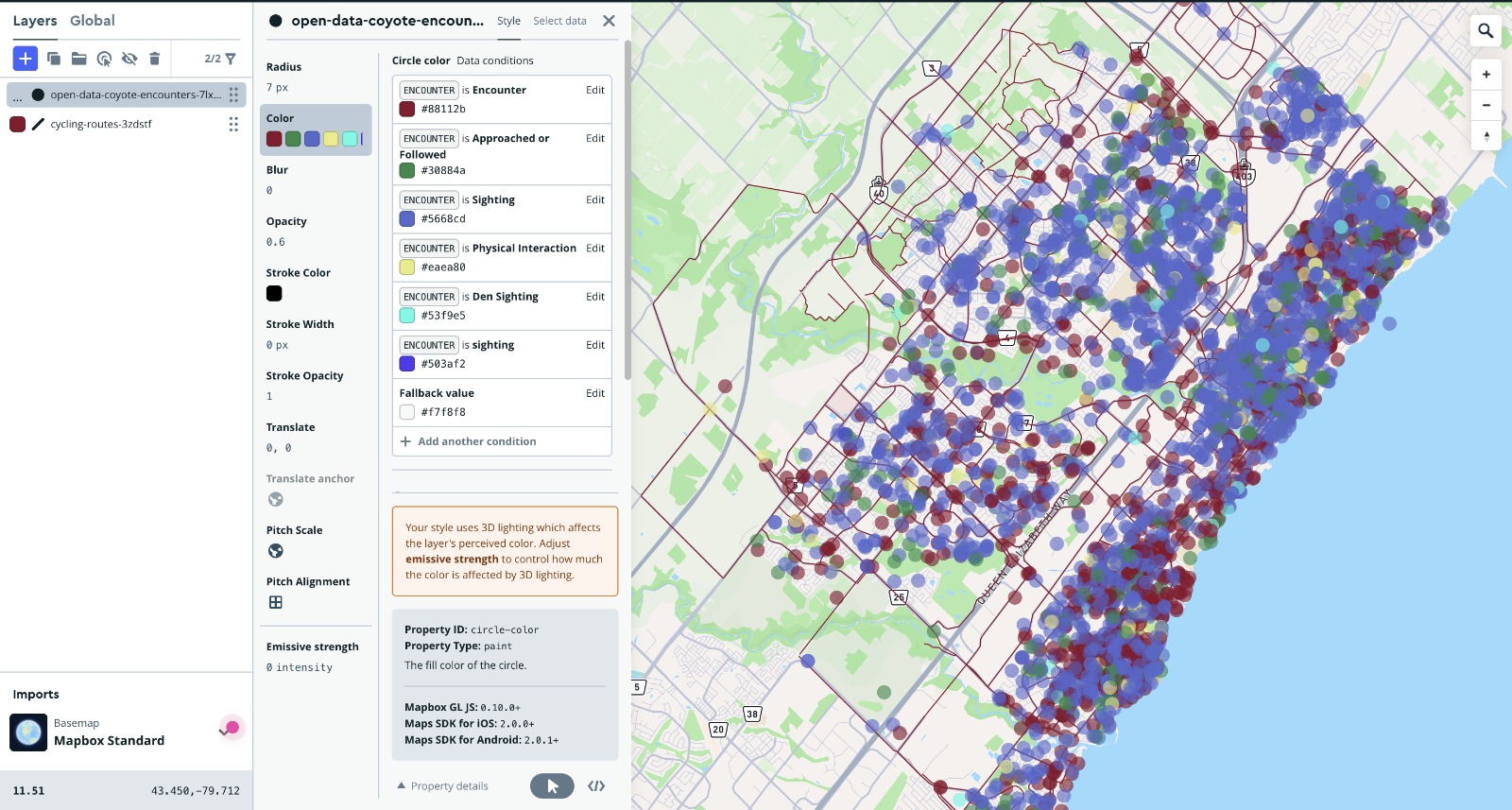Image resolution: width=1512 pixels, height=810 pixels.
Task: Toggle the Pitch Alignment grid option
Action: click(x=276, y=602)
